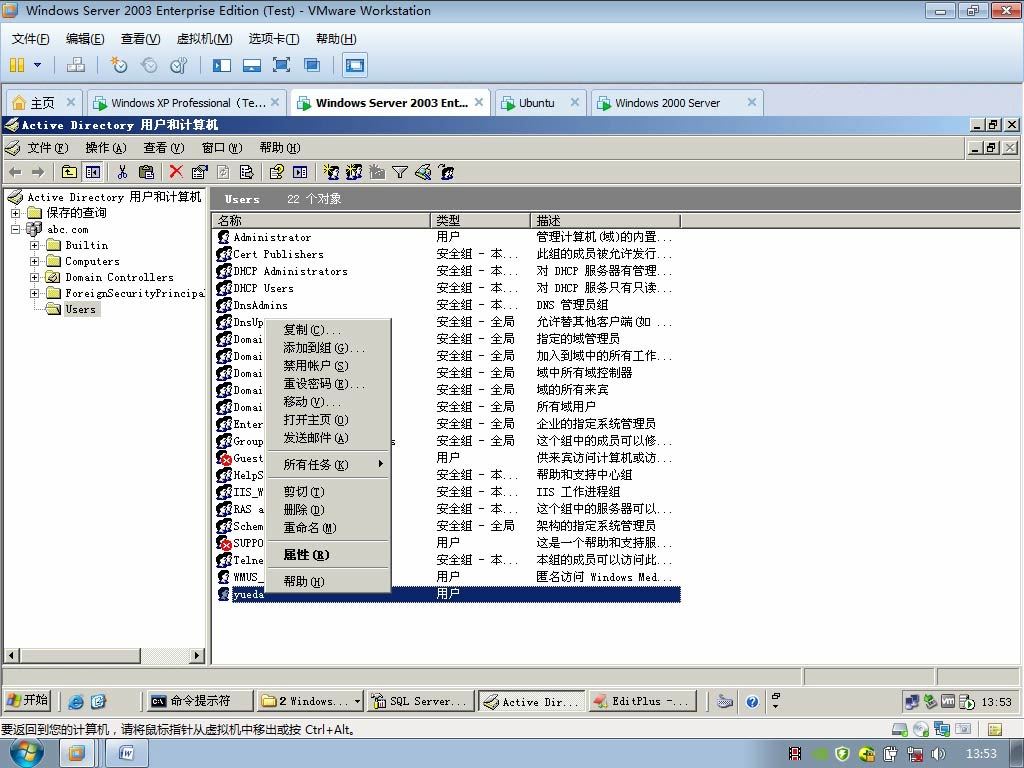Click the Help question mark toolbar icon
The height and width of the screenshot is (768, 1024).
tap(277, 172)
